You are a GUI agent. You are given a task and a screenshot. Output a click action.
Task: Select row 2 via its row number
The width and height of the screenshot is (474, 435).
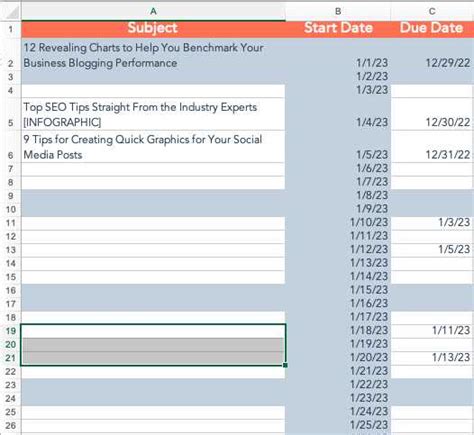[x=11, y=54]
